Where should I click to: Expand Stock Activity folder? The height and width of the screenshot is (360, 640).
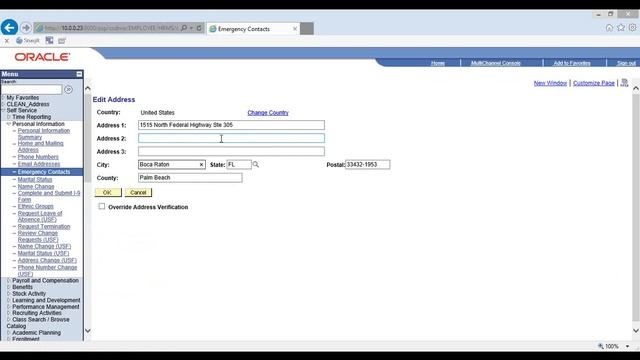coord(9,293)
